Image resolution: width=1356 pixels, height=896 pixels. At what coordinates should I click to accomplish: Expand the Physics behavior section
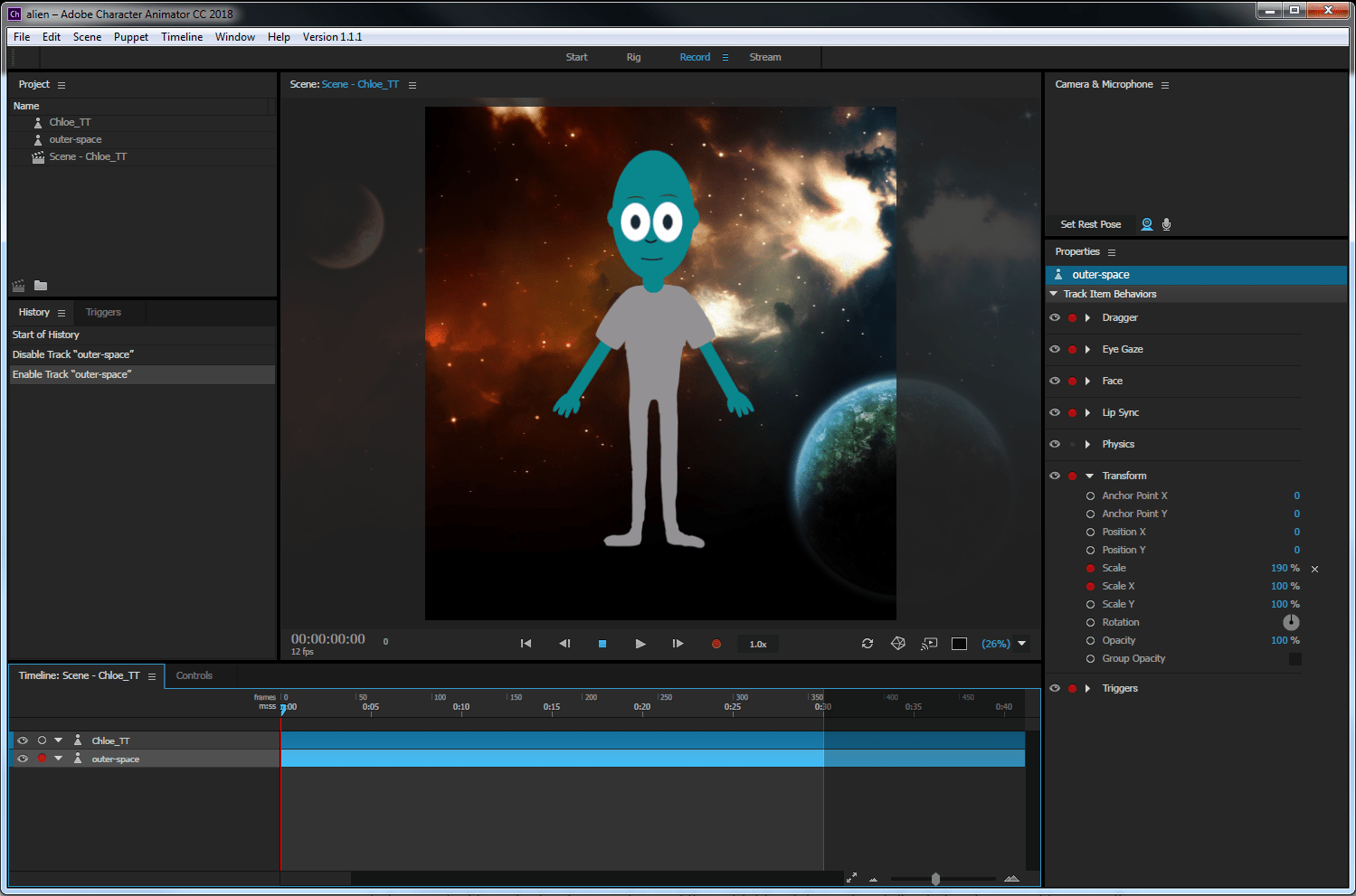point(1088,444)
